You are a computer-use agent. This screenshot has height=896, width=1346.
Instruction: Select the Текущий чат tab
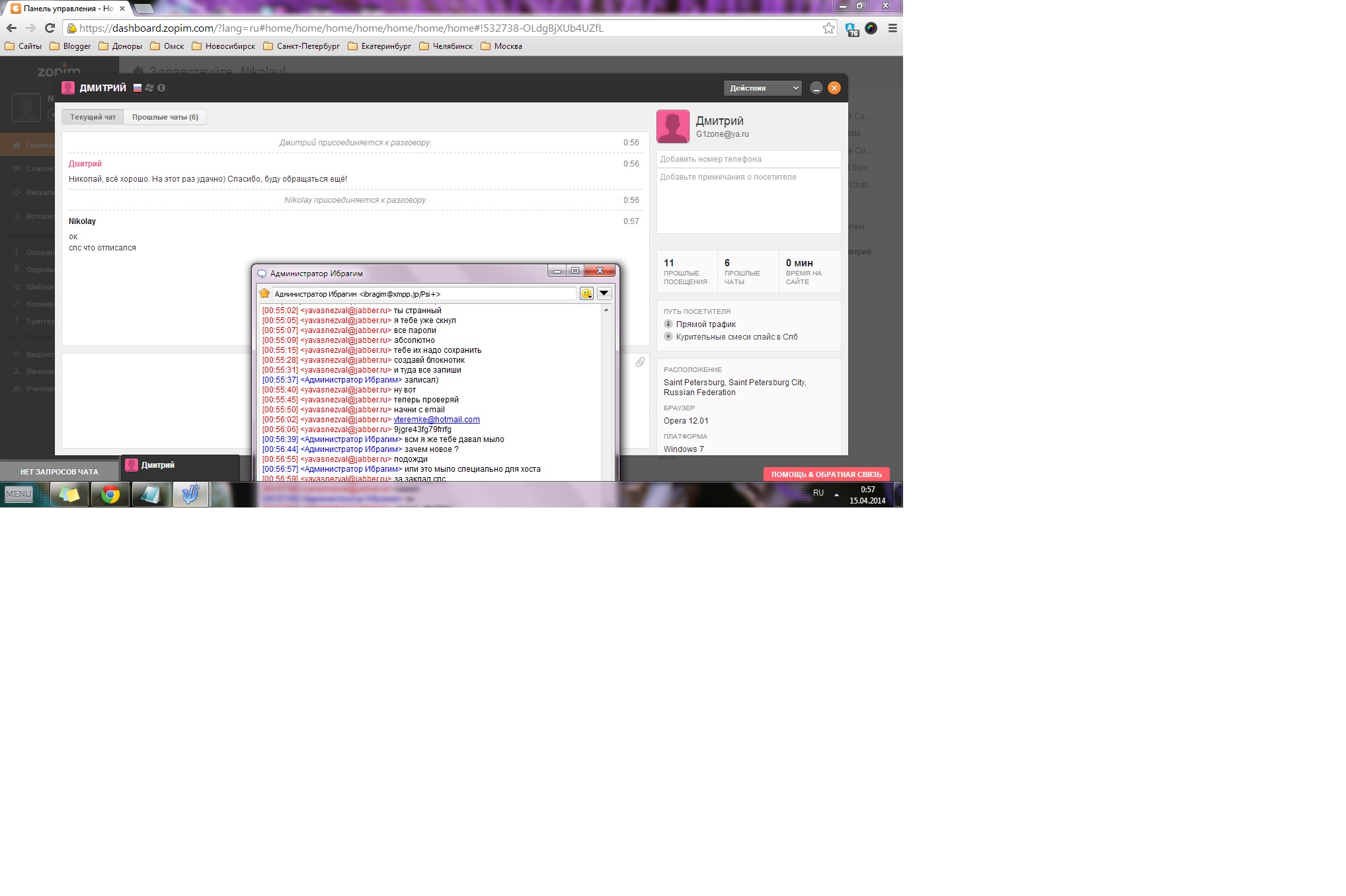tap(93, 117)
